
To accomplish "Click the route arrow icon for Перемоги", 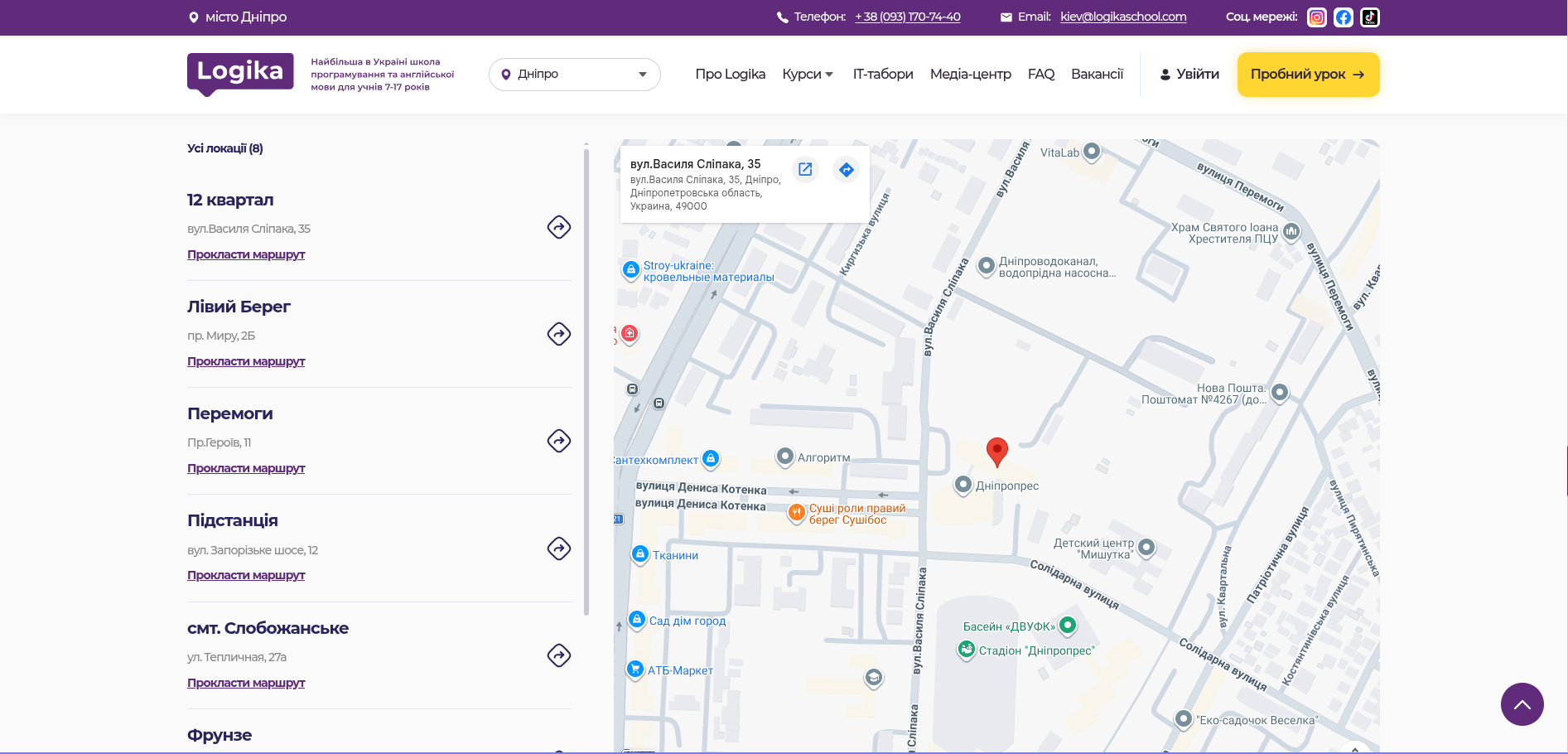I will (x=559, y=441).
